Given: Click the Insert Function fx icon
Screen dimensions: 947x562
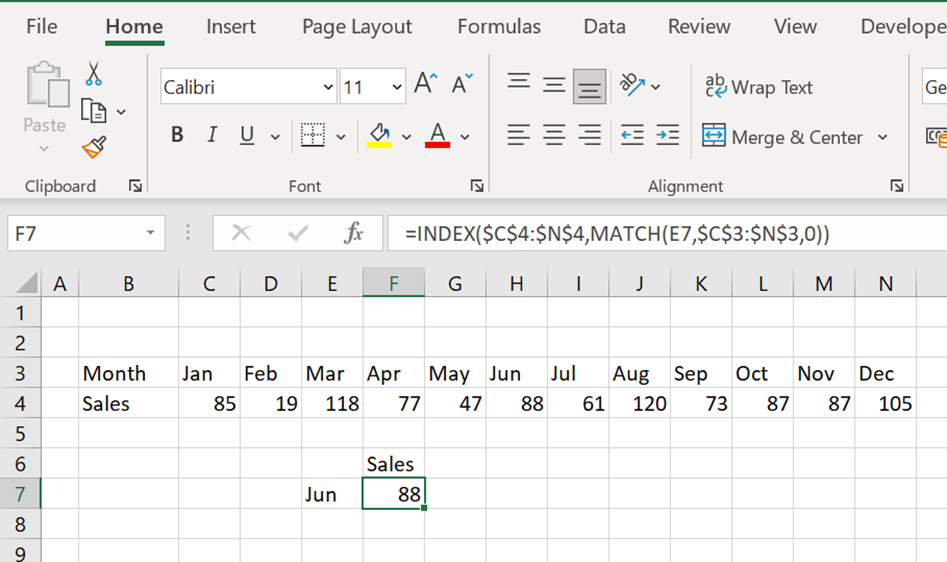Looking at the screenshot, I should pos(353,232).
